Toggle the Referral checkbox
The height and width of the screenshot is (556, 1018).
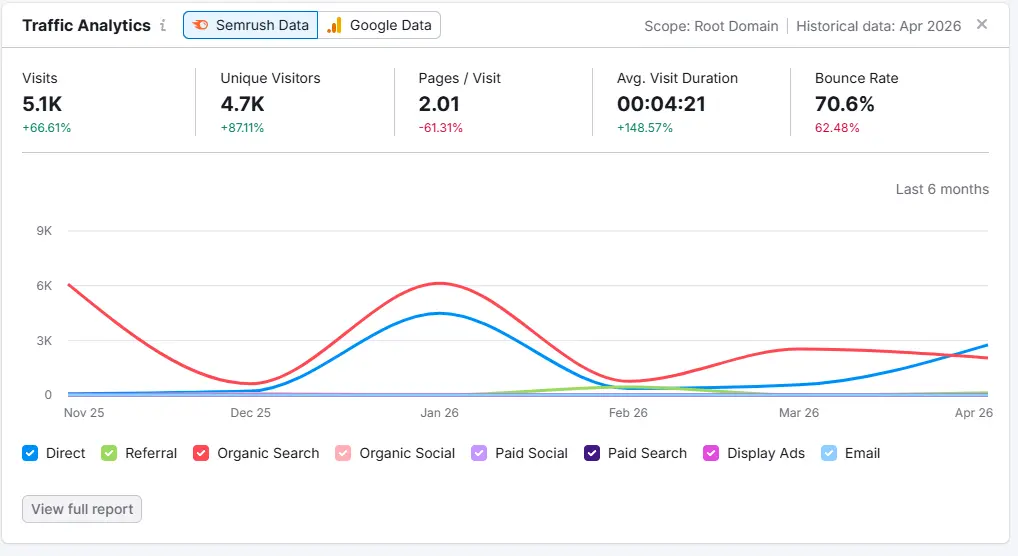(x=109, y=453)
